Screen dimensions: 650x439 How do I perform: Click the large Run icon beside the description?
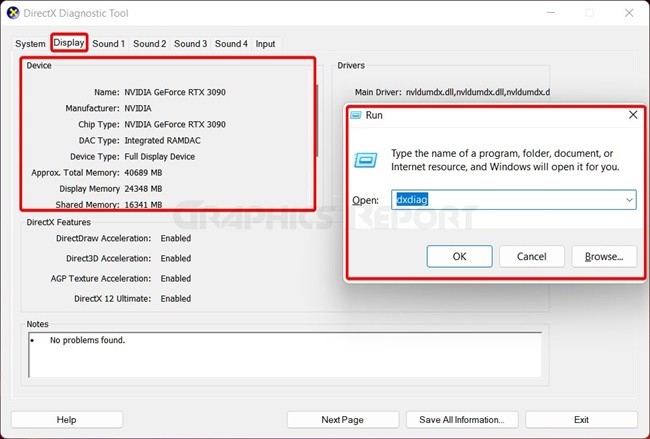366,160
